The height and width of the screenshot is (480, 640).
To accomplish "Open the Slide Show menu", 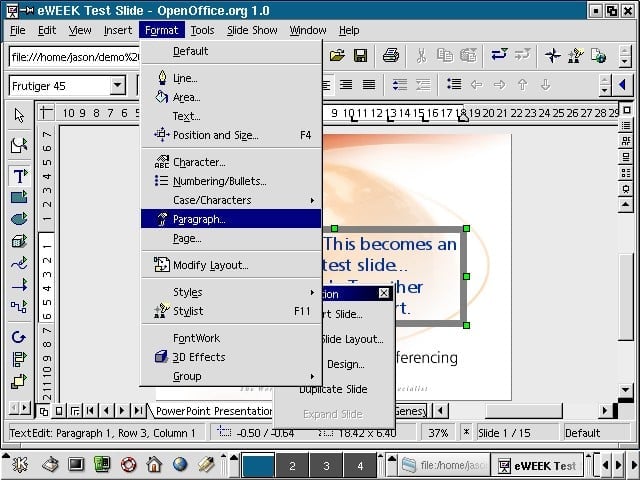I will pos(252,30).
